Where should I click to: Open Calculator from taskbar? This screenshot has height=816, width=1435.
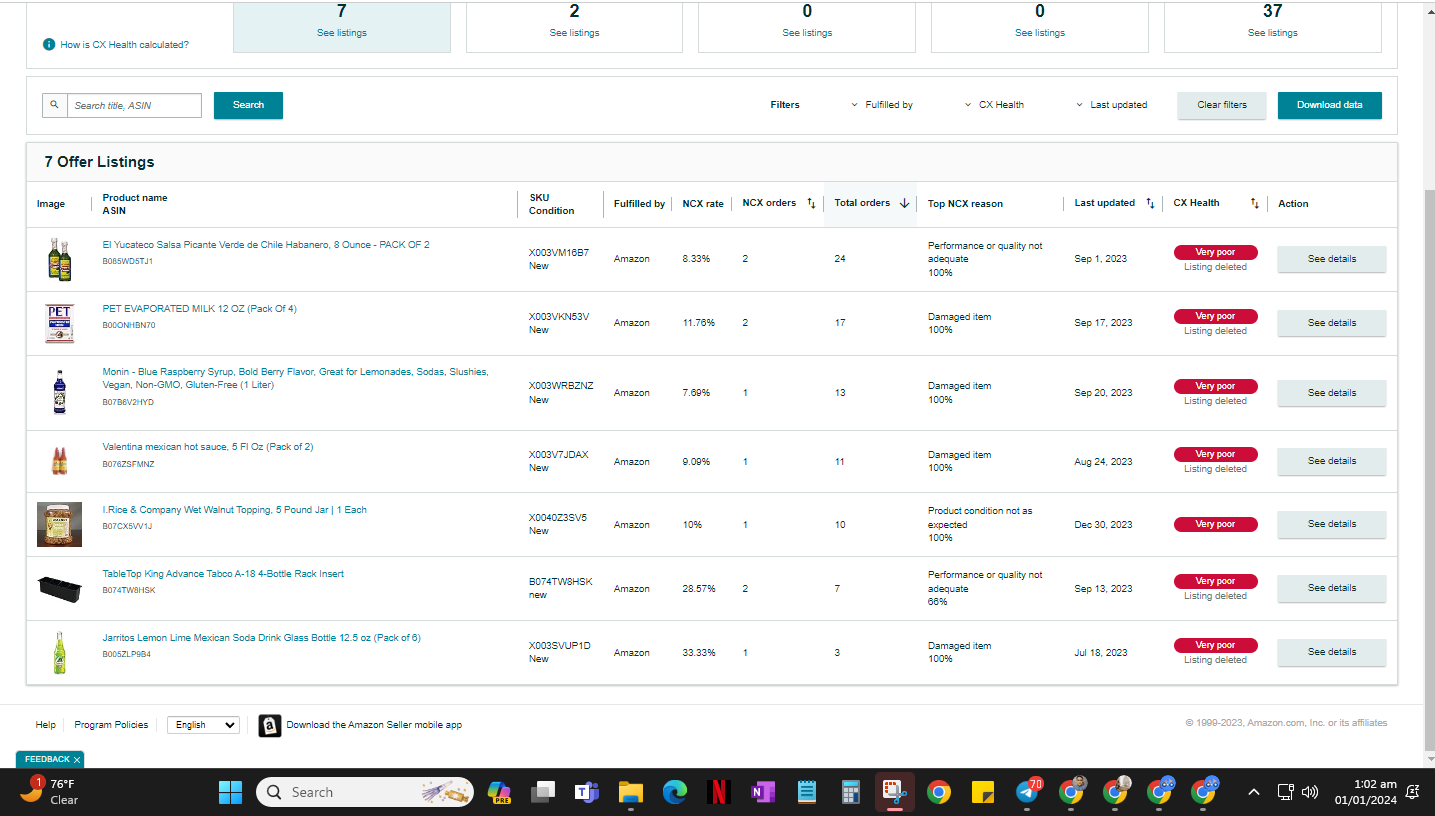pyautogui.click(x=850, y=792)
